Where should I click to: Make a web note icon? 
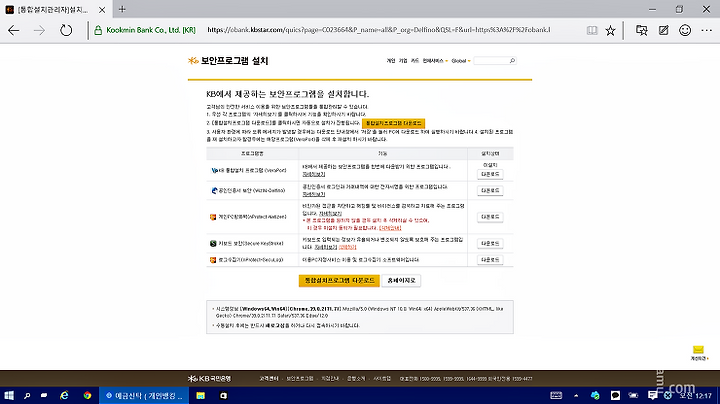coord(664,30)
